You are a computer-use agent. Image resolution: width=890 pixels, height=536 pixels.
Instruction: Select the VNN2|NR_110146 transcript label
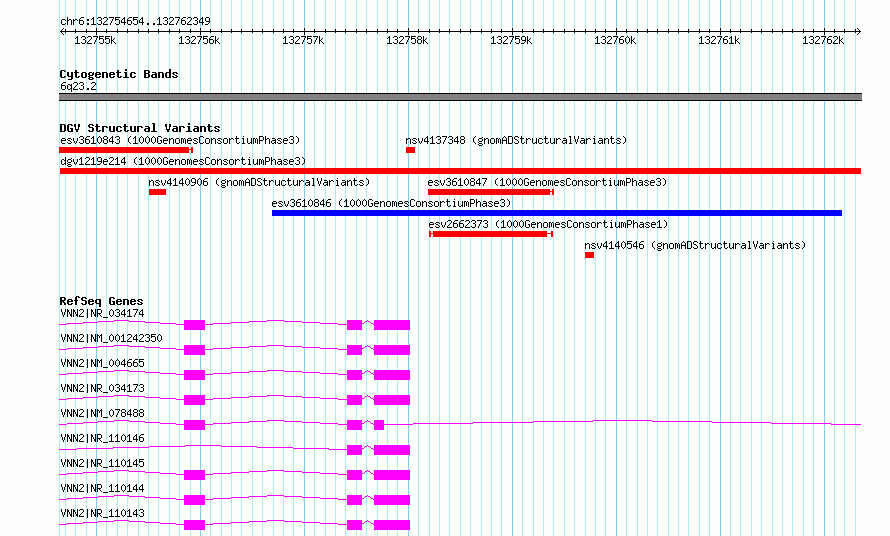pyautogui.click(x=102, y=438)
